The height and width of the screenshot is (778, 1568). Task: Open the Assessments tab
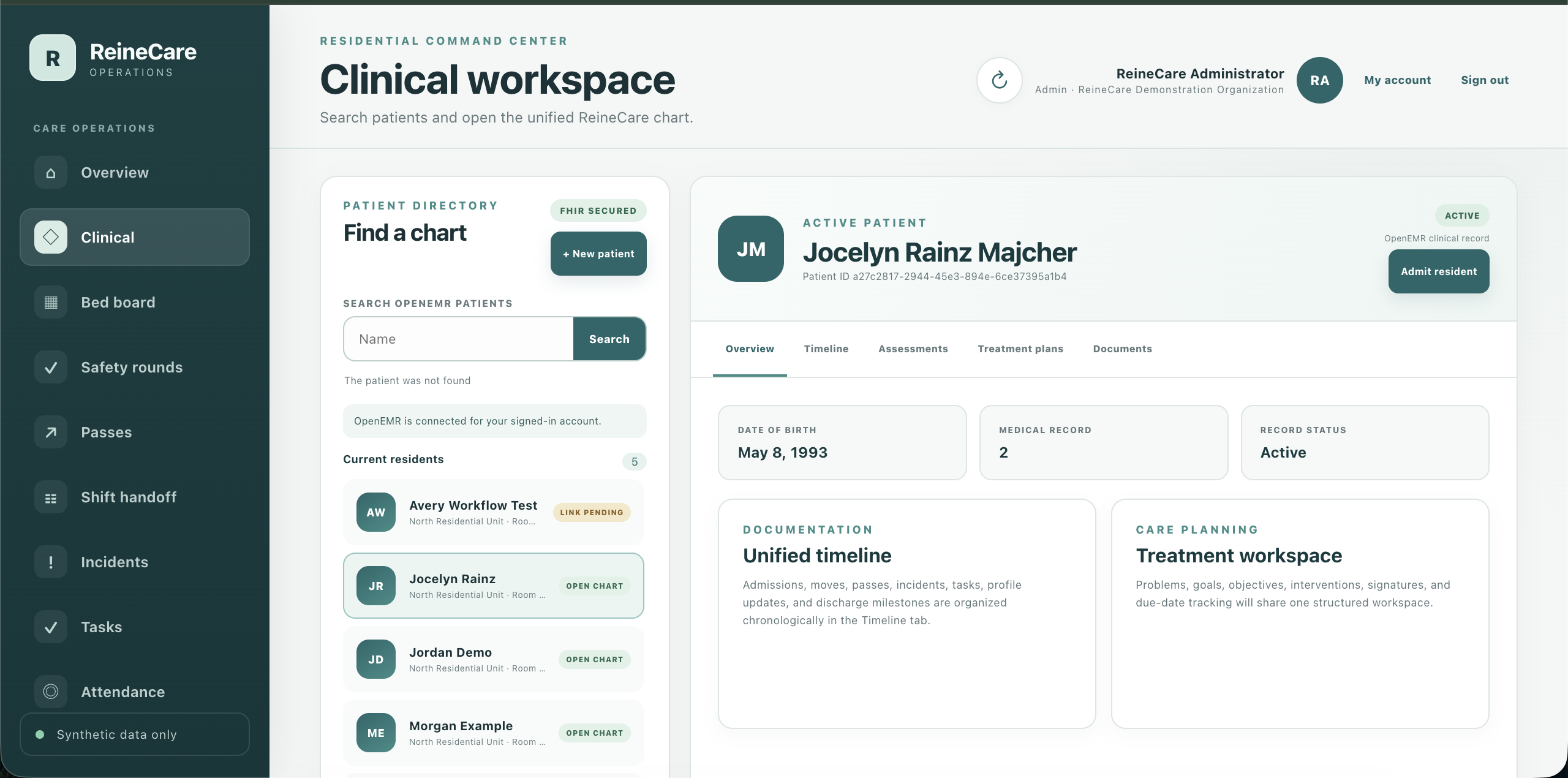913,349
